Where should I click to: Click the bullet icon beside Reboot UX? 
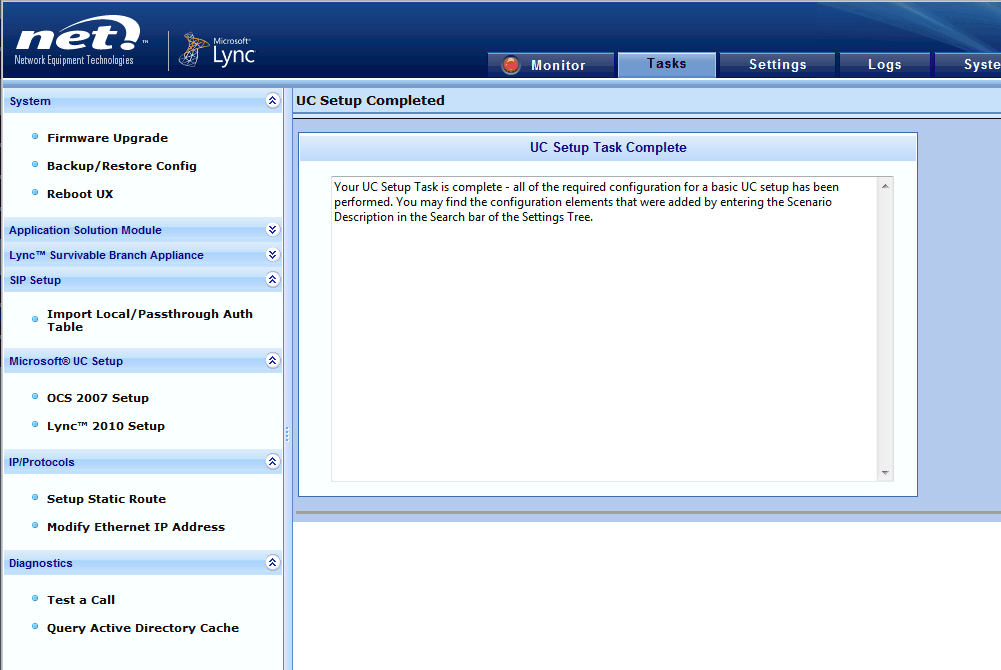[x=35, y=193]
